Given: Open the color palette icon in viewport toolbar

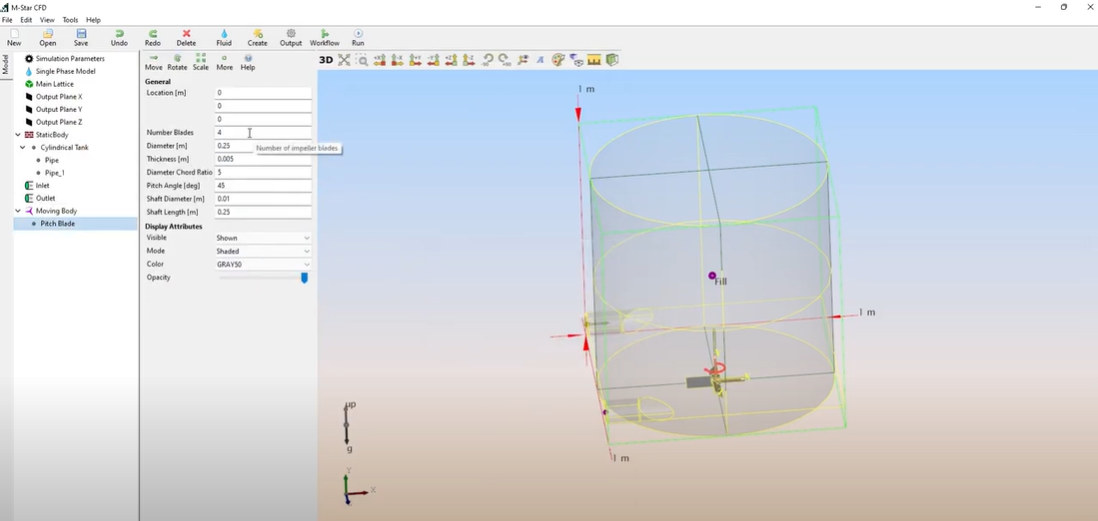Looking at the screenshot, I should coord(558,60).
